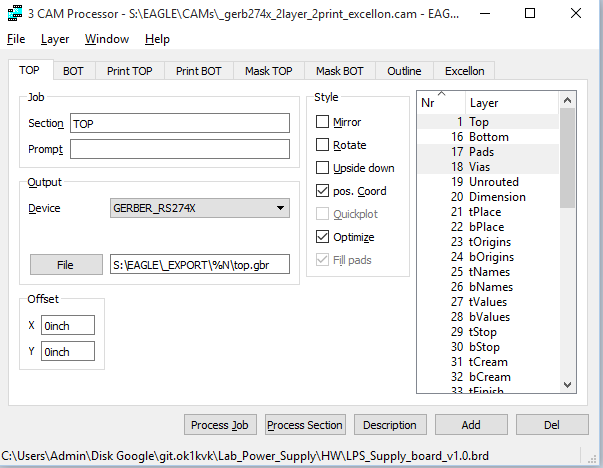The height and width of the screenshot is (468, 603).
Task: Switch to the Excellon tab
Action: click(x=465, y=71)
